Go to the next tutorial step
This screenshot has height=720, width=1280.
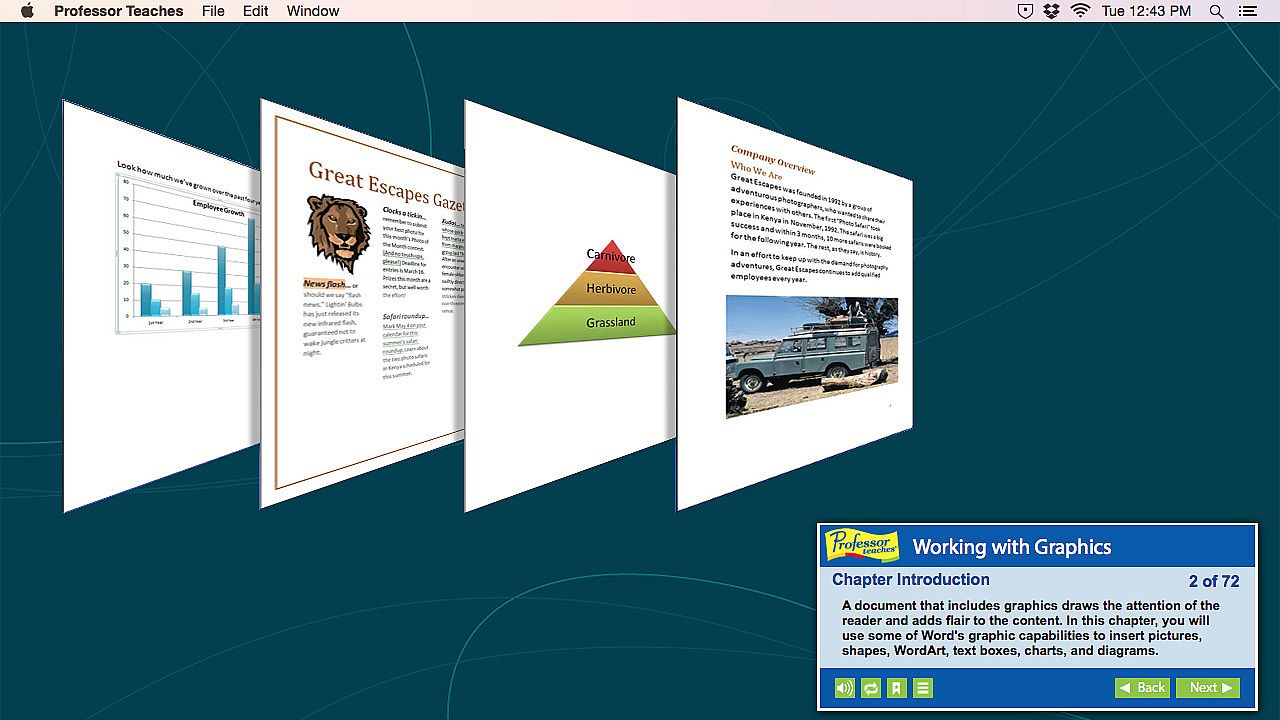click(1208, 688)
